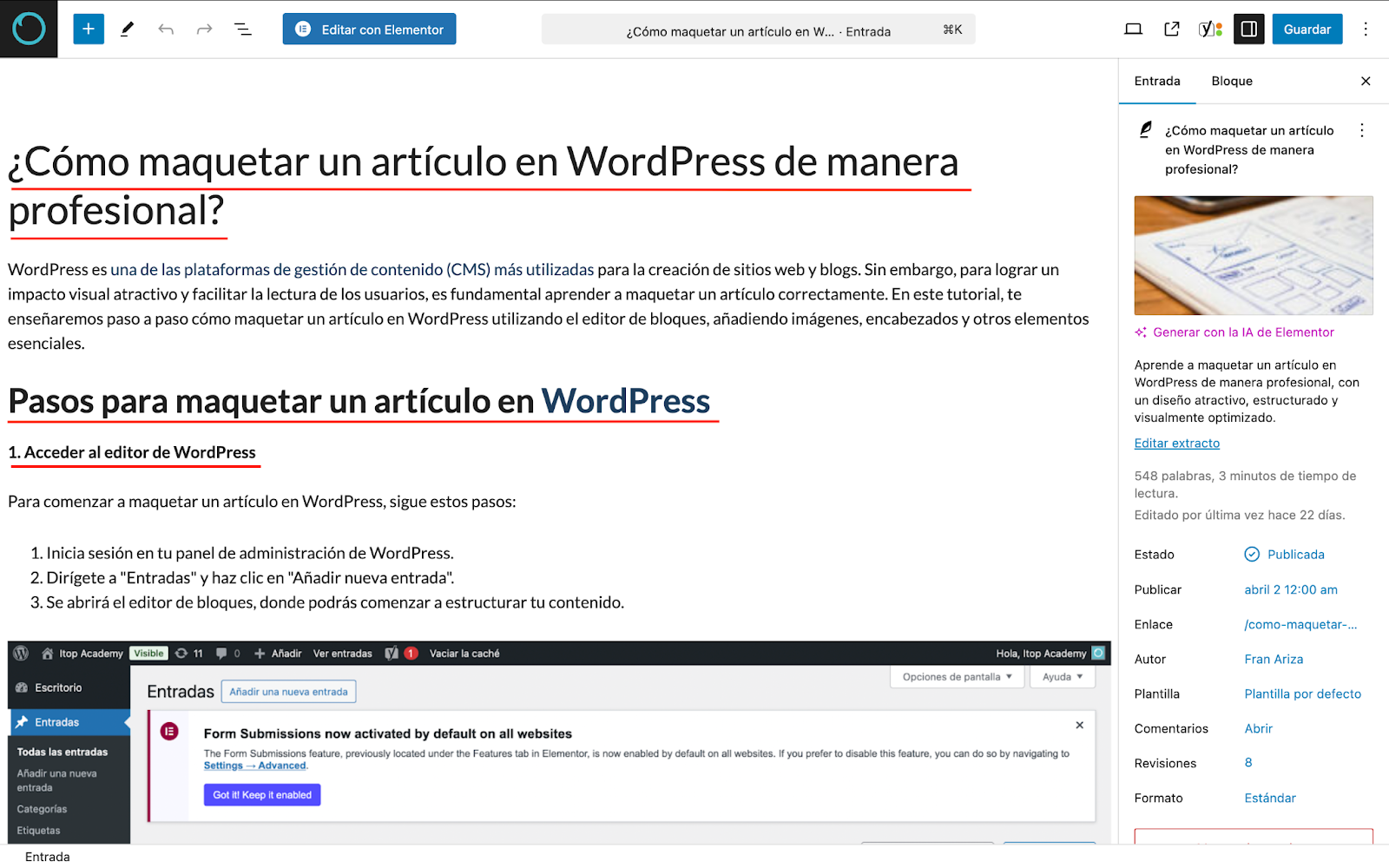Click Añadir una nueva entrada button image
Screen dimensions: 1389x868
[x=288, y=692]
